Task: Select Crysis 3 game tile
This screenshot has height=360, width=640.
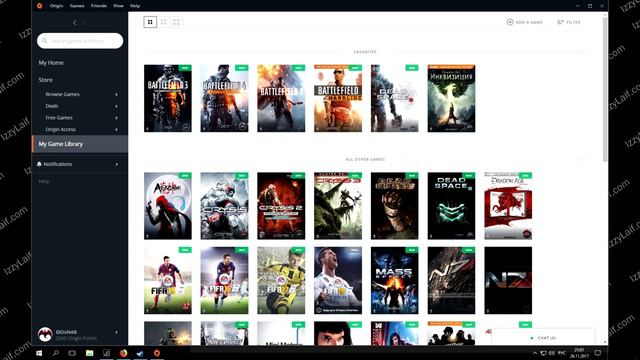Action: 338,206
